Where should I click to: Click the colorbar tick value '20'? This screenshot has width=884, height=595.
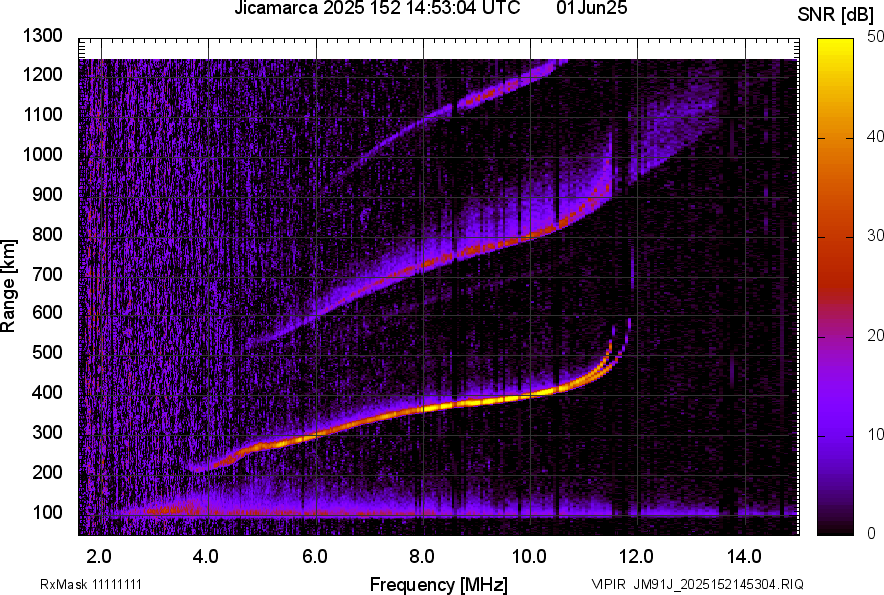(876, 335)
